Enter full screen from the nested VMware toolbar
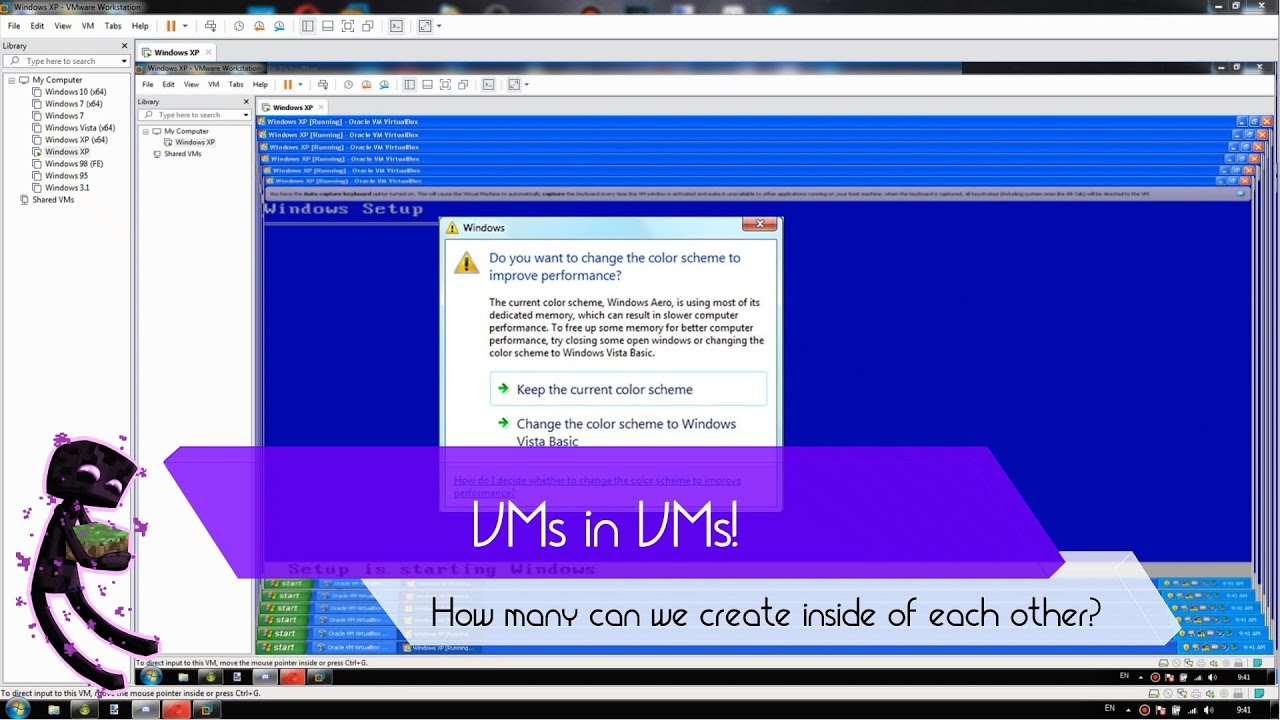The width and height of the screenshot is (1280, 720). point(445,85)
